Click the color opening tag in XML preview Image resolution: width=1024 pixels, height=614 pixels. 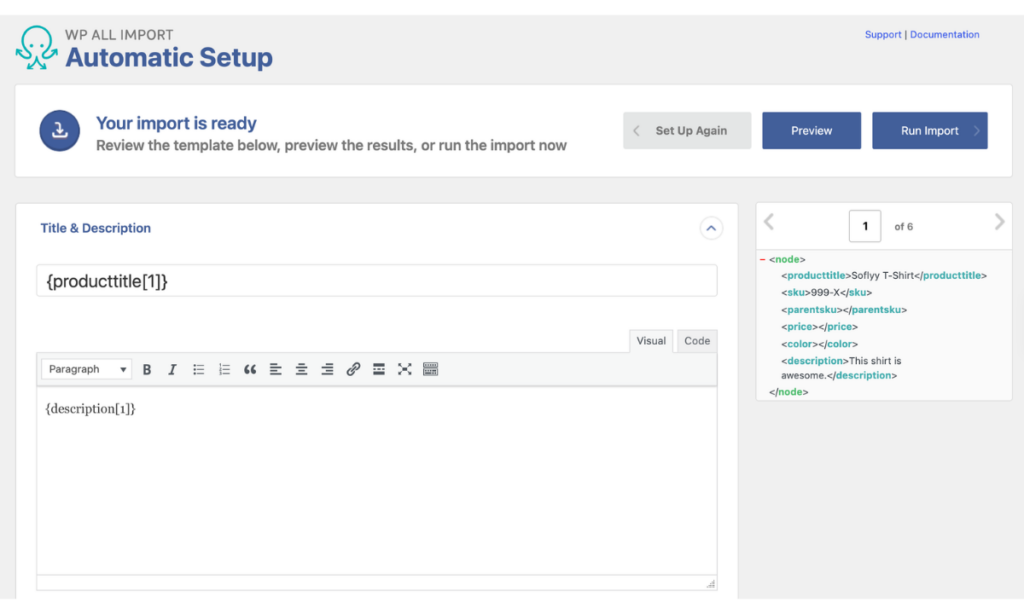(800, 344)
